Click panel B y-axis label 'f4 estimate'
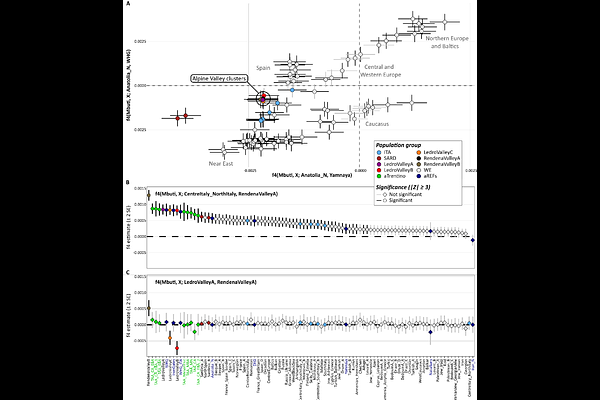Viewport: 600px width, 400px height. (x=130, y=228)
